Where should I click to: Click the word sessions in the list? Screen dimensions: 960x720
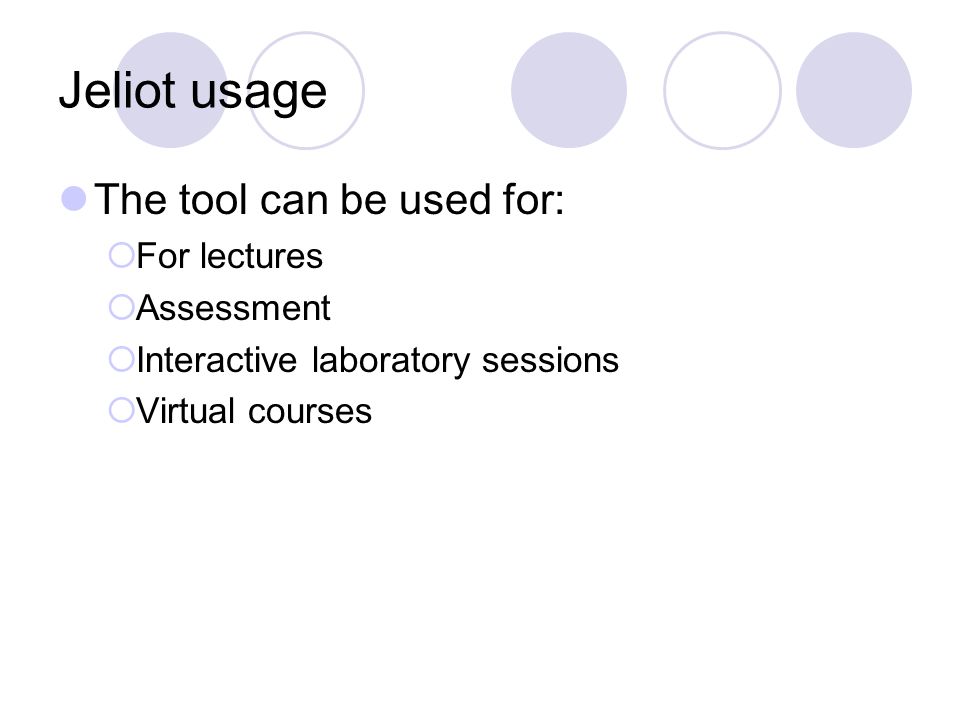point(550,360)
